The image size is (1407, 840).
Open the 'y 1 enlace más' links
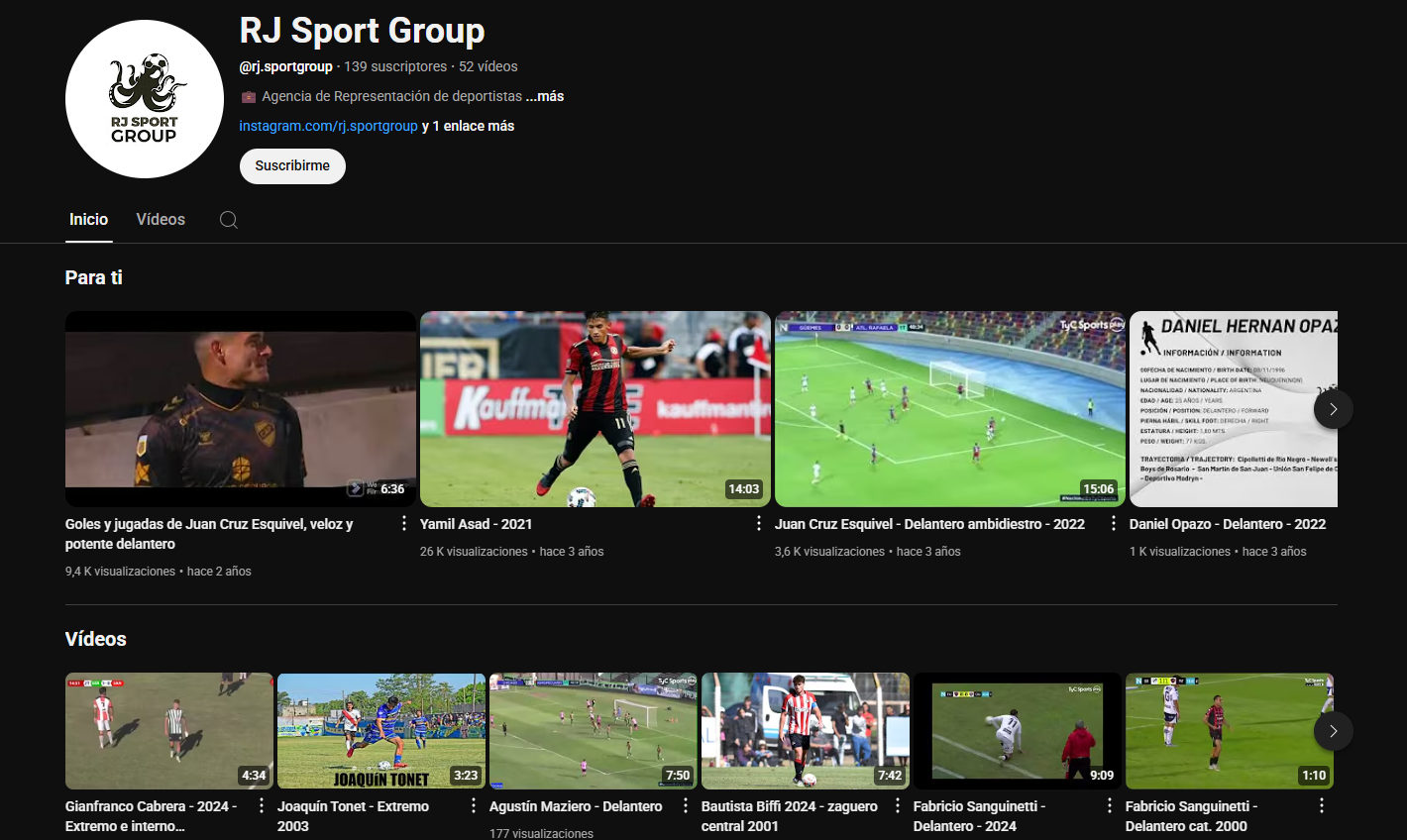coord(468,126)
